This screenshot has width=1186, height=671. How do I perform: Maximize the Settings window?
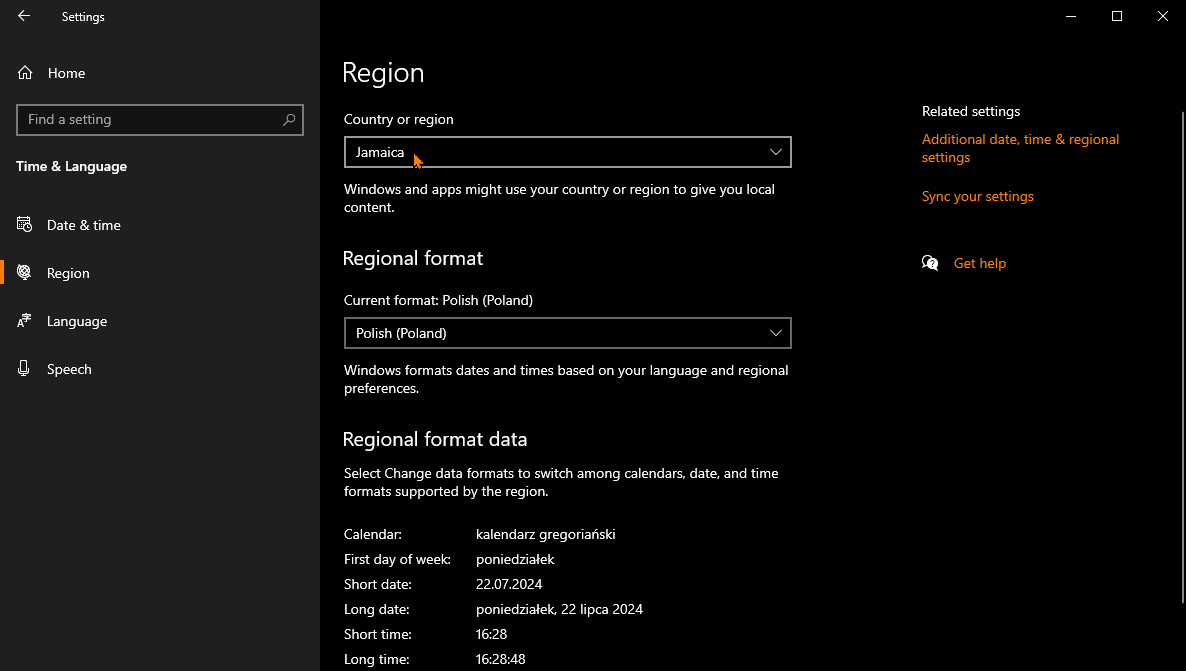[x=1117, y=16]
